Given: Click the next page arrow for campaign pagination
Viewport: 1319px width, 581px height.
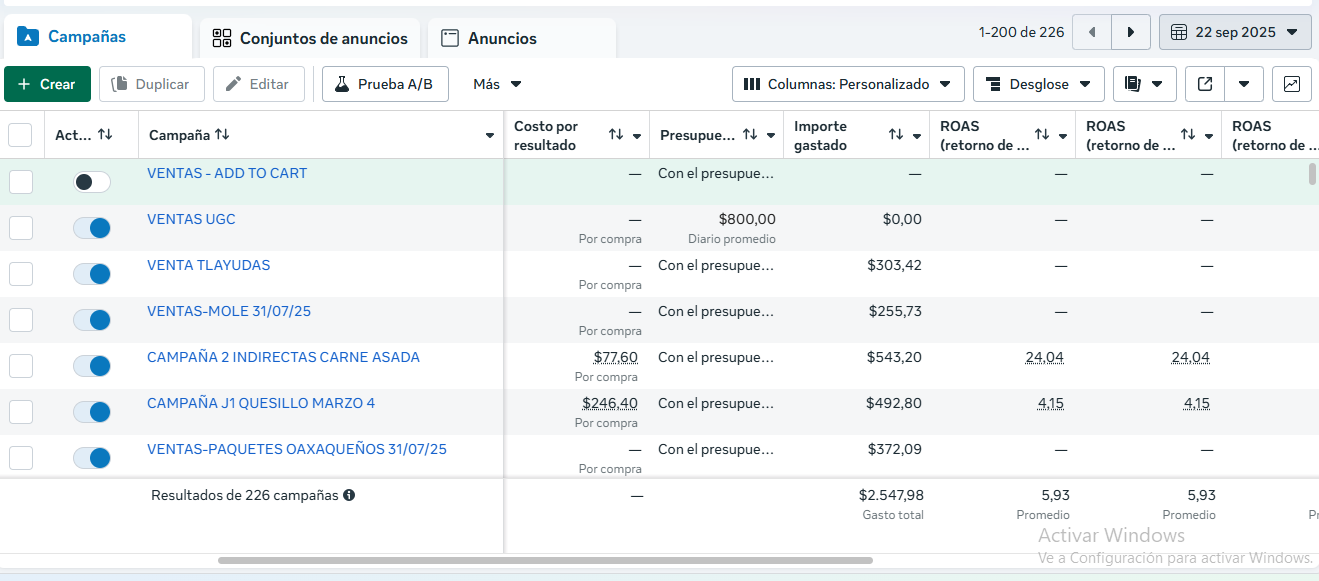Looking at the screenshot, I should tap(1130, 31).
